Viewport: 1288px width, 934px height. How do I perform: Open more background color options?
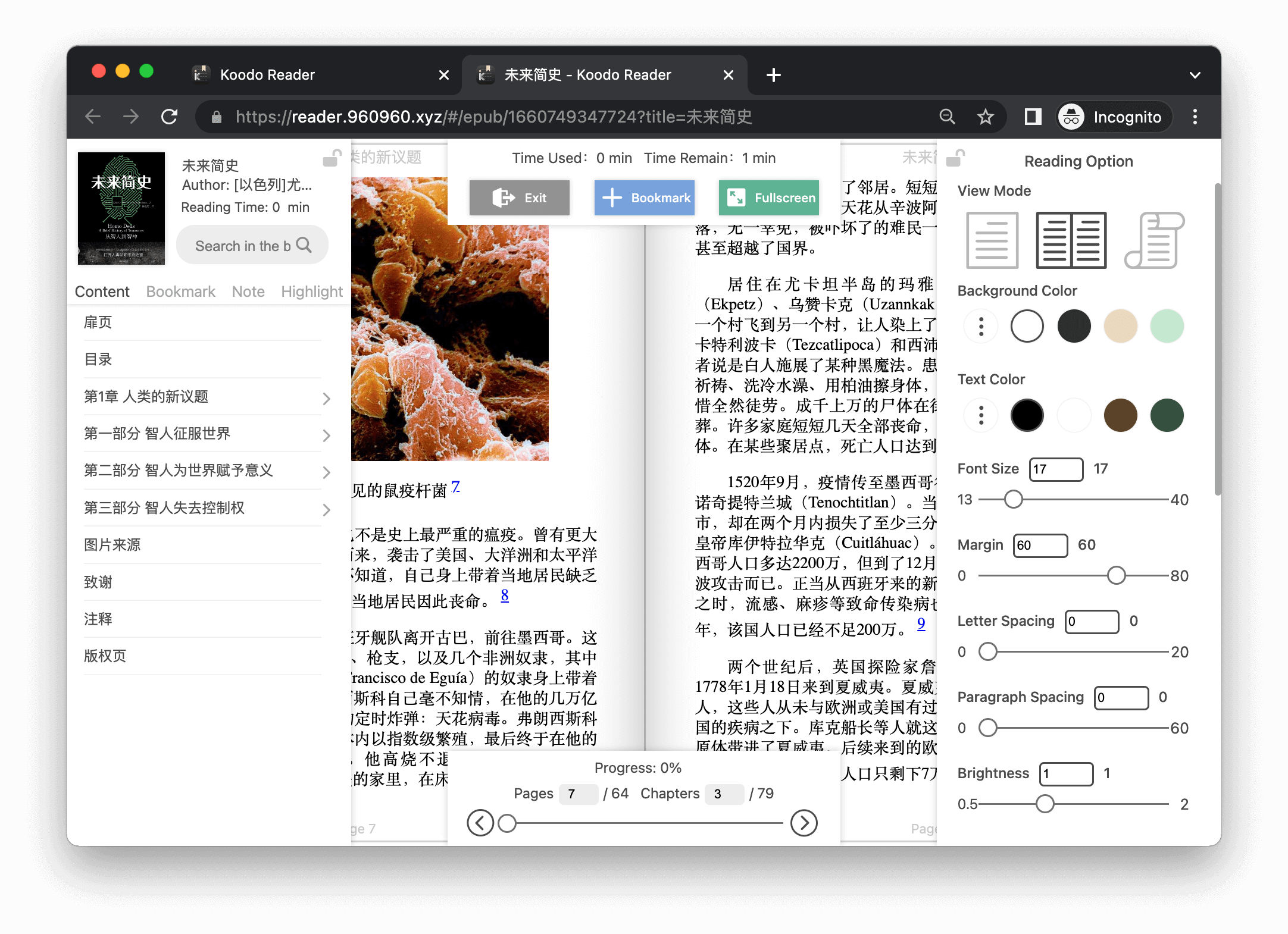(981, 326)
